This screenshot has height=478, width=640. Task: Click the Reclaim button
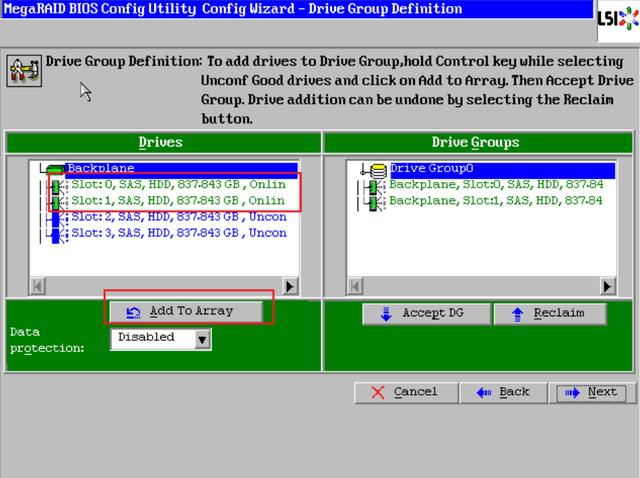click(x=550, y=313)
